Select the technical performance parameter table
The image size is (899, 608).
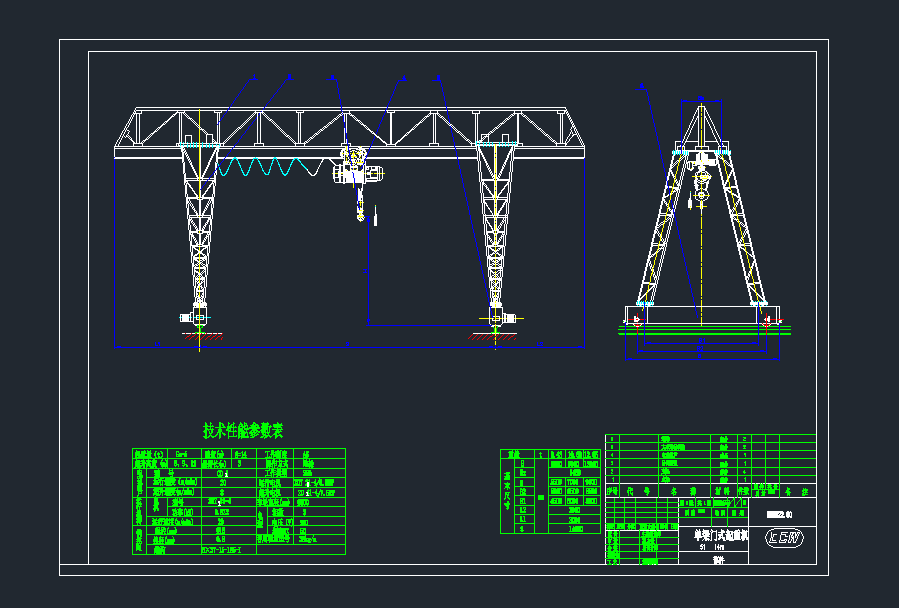tap(239, 502)
